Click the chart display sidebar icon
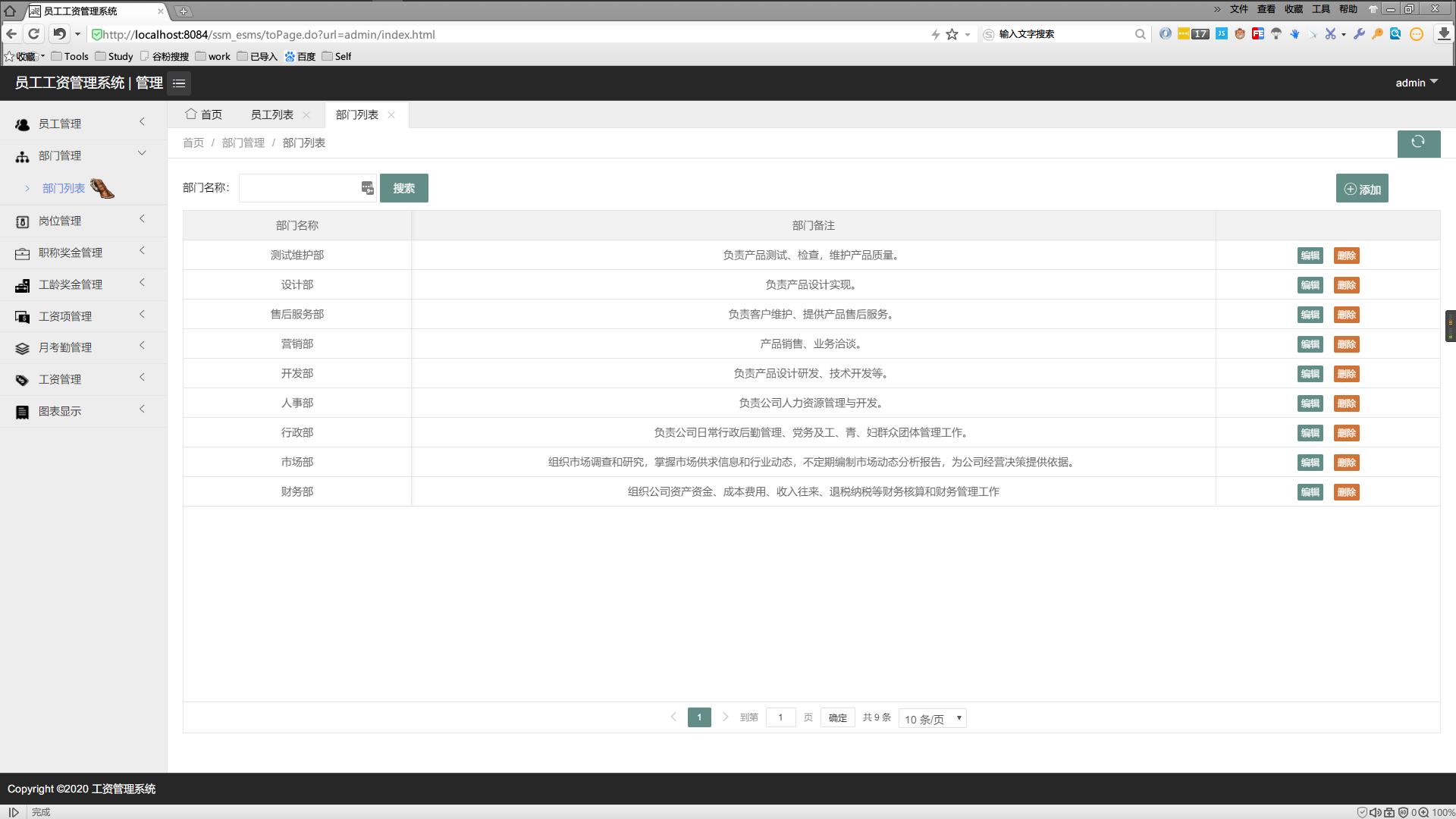Image resolution: width=1456 pixels, height=819 pixels. pyautogui.click(x=22, y=411)
